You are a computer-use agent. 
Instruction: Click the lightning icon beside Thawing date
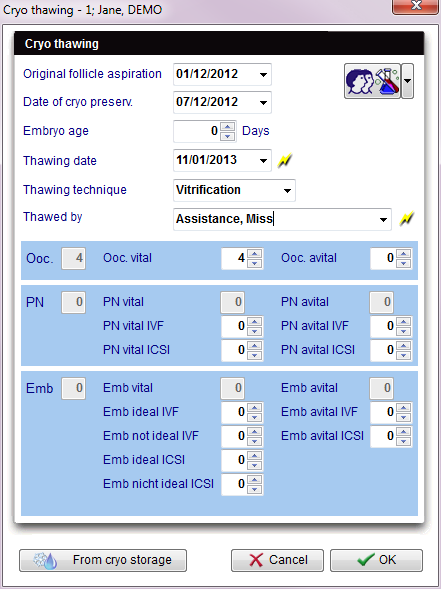click(285, 161)
